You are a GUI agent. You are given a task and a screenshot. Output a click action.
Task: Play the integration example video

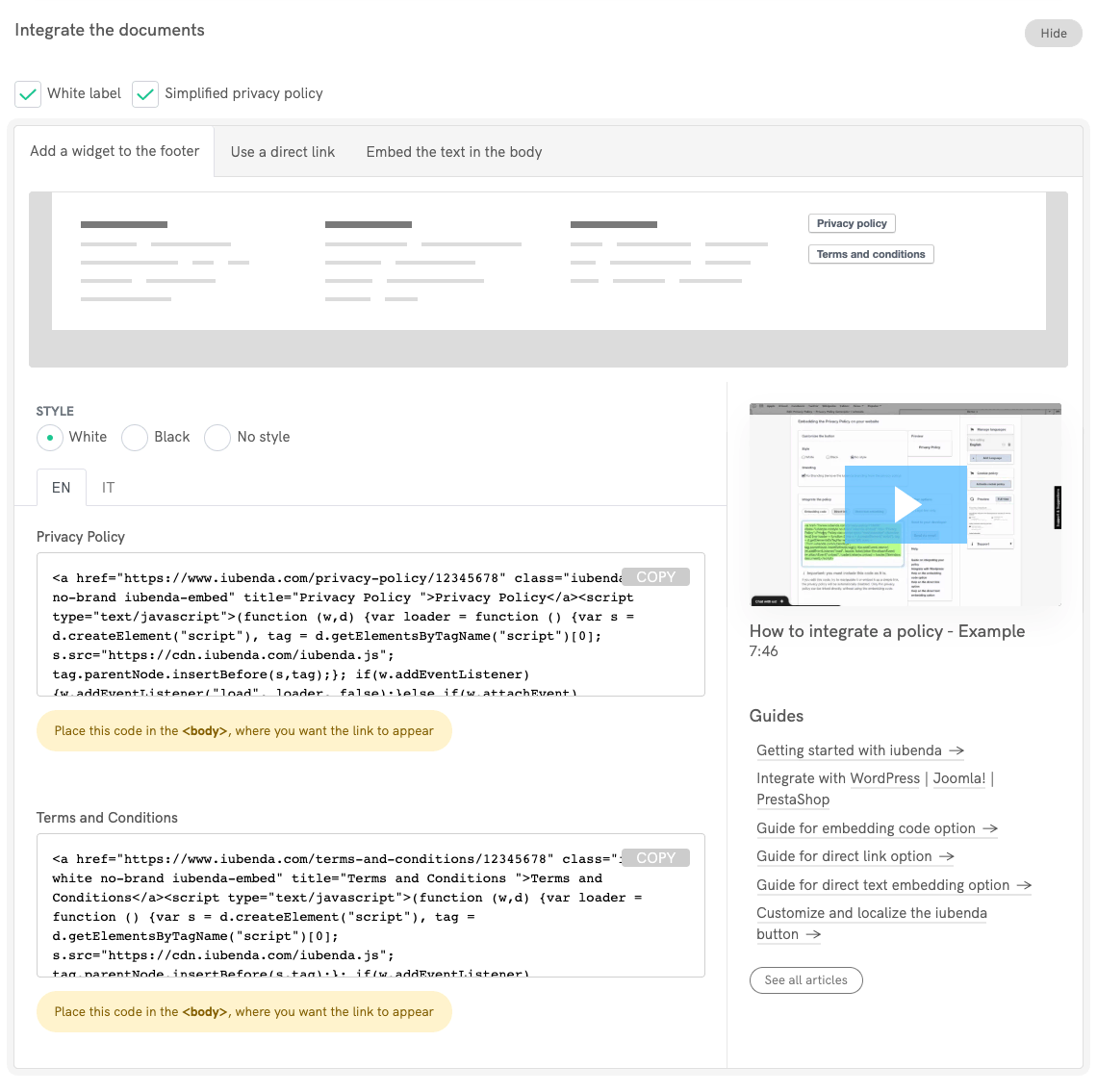click(x=906, y=503)
